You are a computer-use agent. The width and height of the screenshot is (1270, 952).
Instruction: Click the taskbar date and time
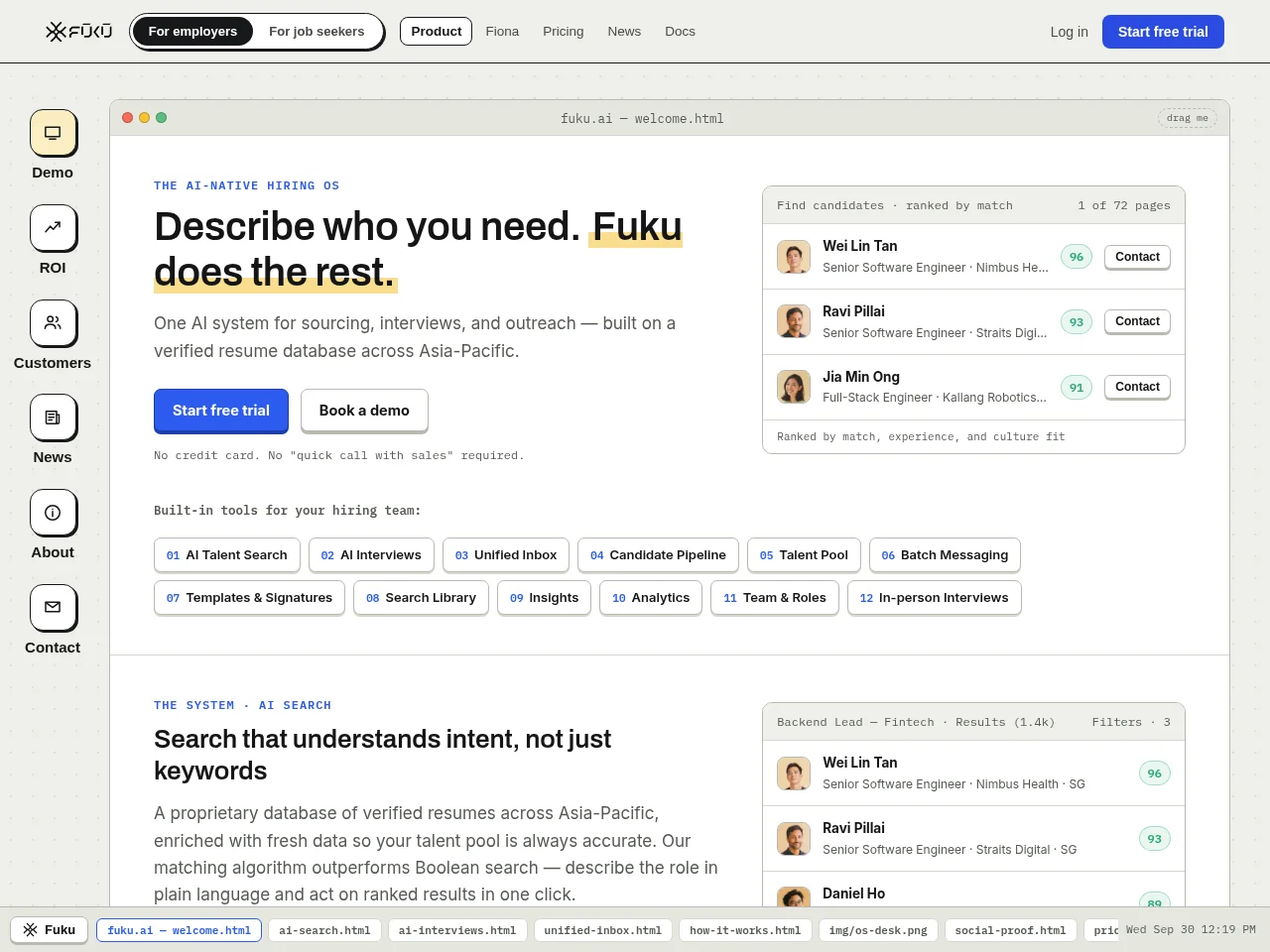(x=1191, y=930)
